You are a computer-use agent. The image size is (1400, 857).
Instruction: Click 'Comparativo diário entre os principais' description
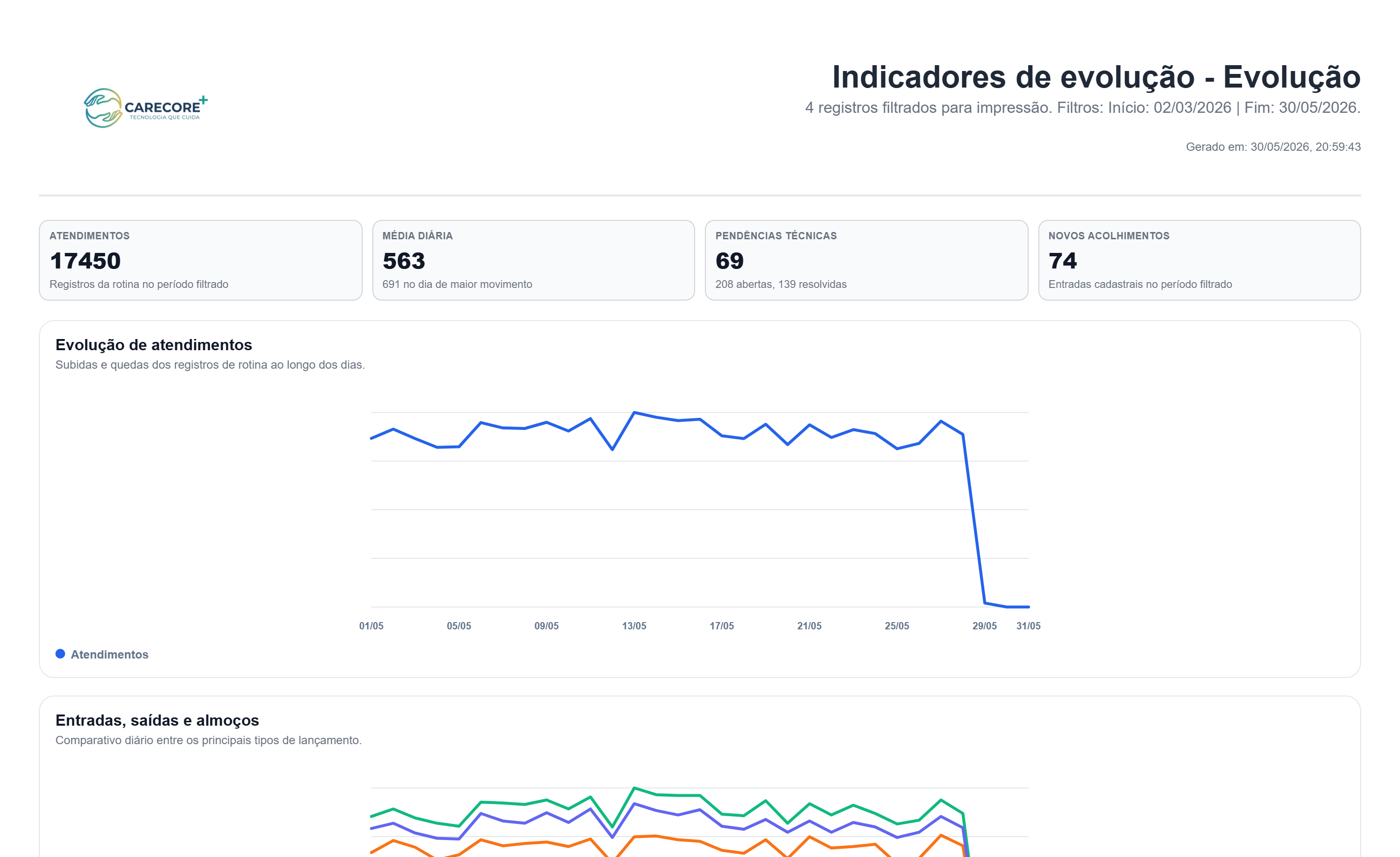coord(209,740)
